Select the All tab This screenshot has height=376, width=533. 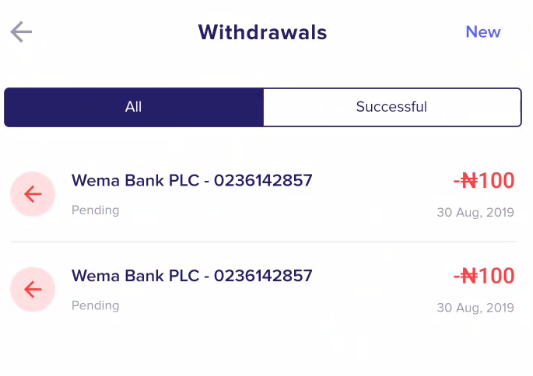(134, 107)
